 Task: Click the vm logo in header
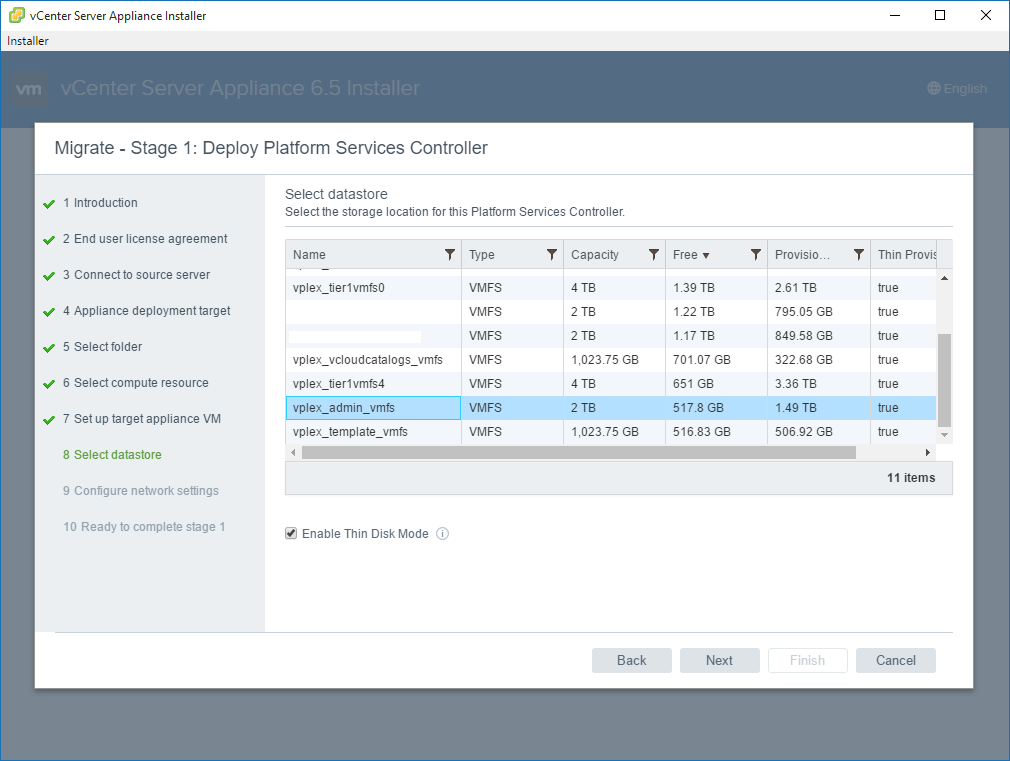30,89
